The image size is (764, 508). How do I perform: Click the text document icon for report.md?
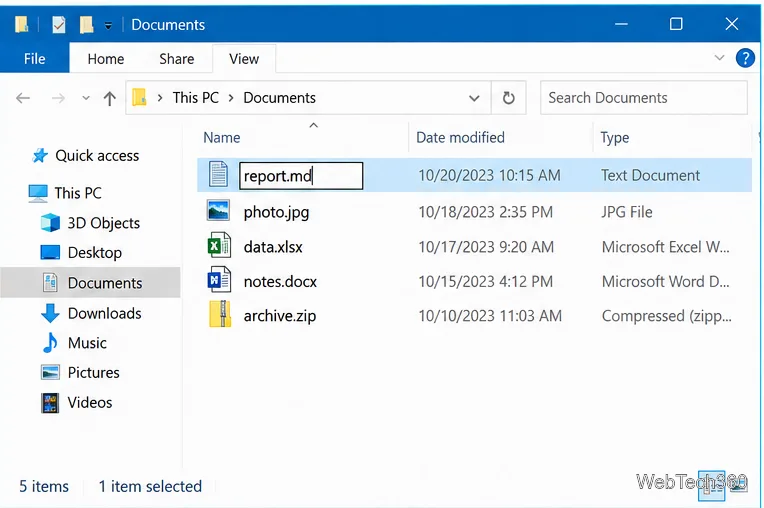pyautogui.click(x=218, y=174)
